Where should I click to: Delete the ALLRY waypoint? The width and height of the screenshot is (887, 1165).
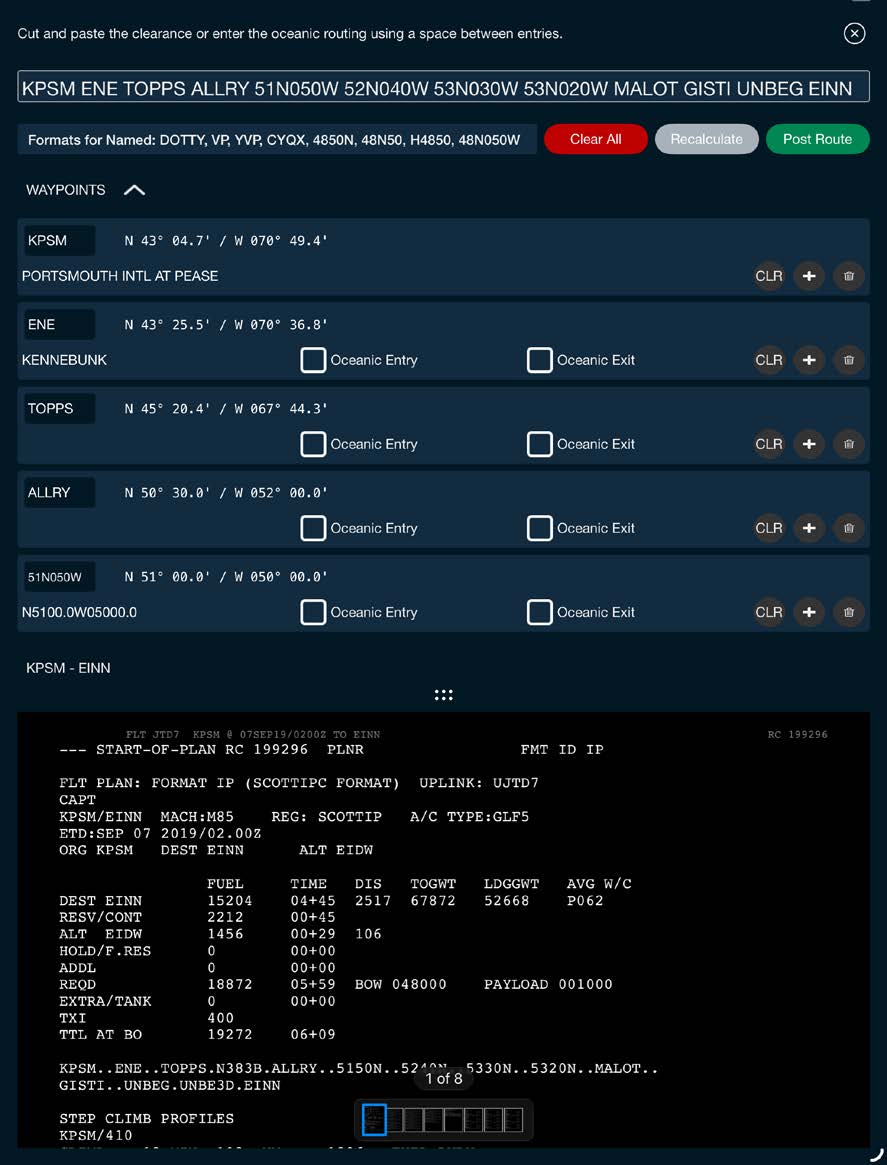click(848, 528)
